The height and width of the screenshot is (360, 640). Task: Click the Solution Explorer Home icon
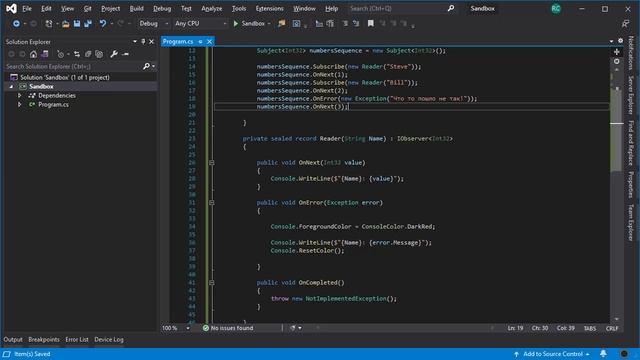(33, 54)
